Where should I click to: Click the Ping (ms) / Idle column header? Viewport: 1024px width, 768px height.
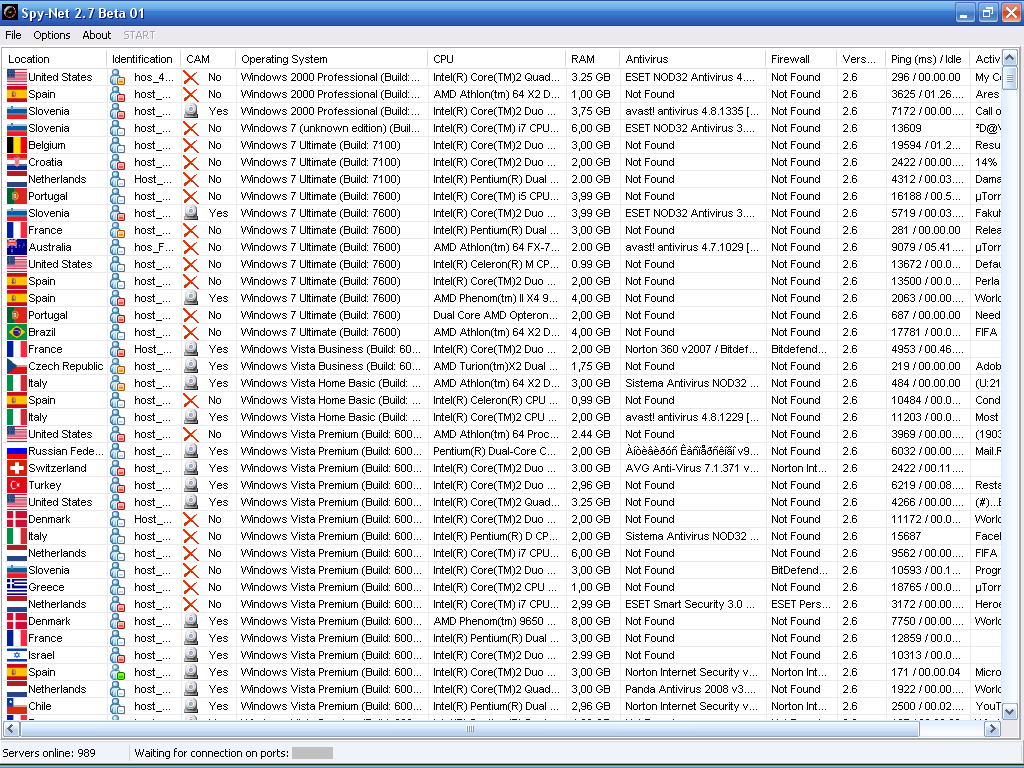pyautogui.click(x=927, y=59)
